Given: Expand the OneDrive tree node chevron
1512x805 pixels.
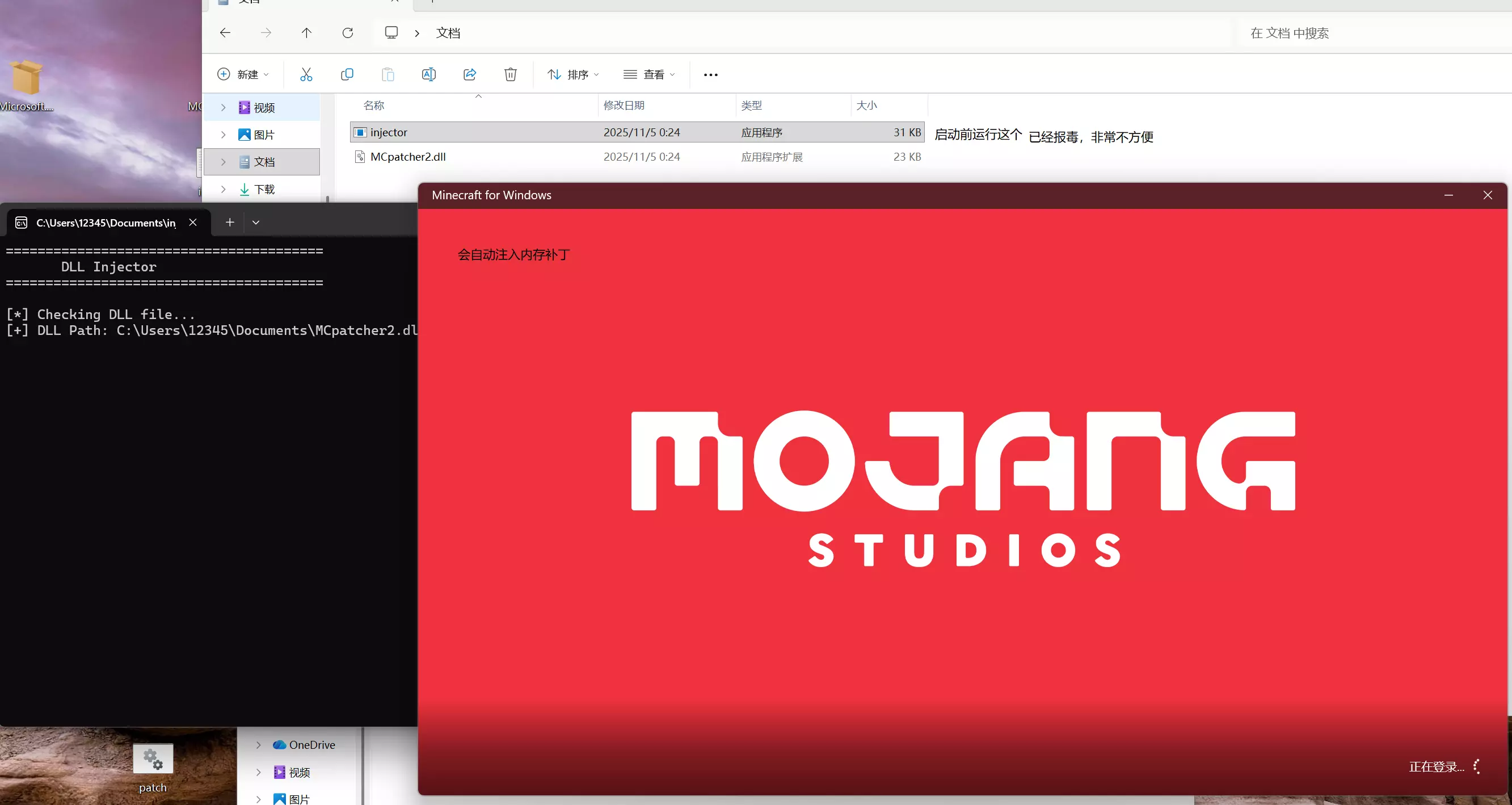Looking at the screenshot, I should (258, 744).
